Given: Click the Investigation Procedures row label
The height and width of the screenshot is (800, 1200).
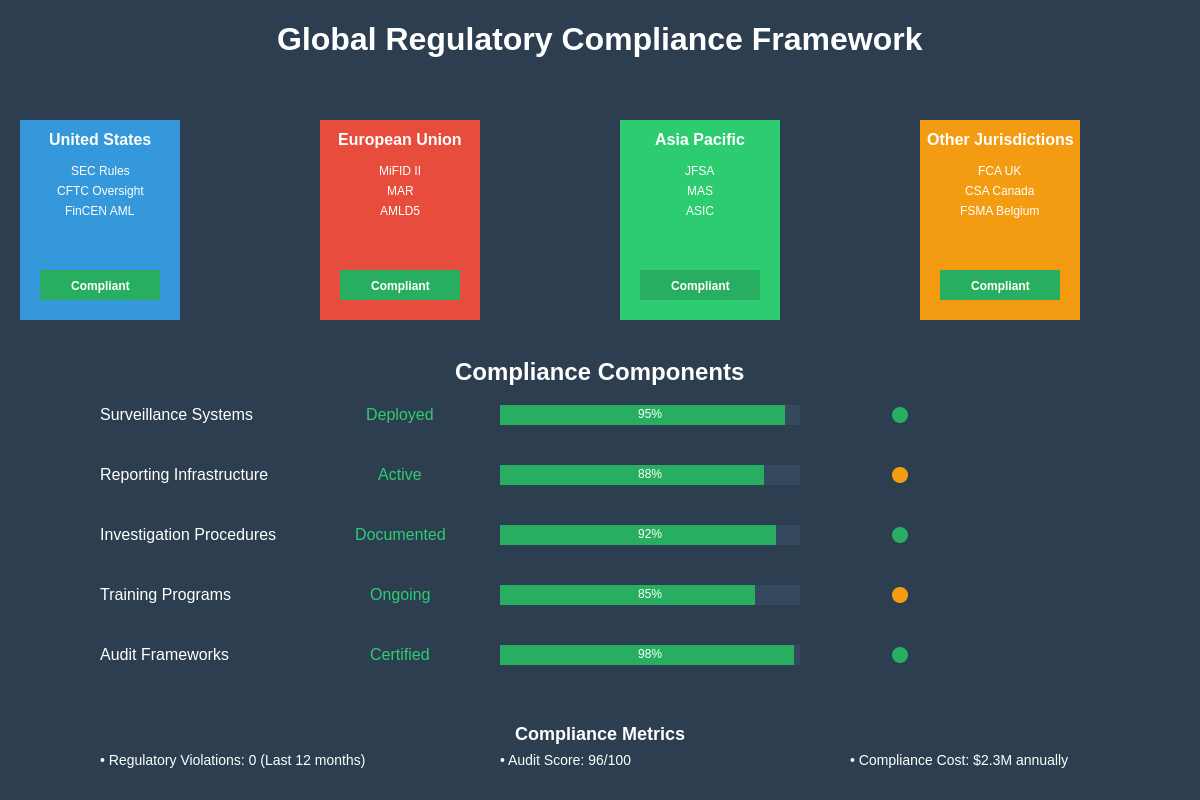Looking at the screenshot, I should click(x=188, y=535).
